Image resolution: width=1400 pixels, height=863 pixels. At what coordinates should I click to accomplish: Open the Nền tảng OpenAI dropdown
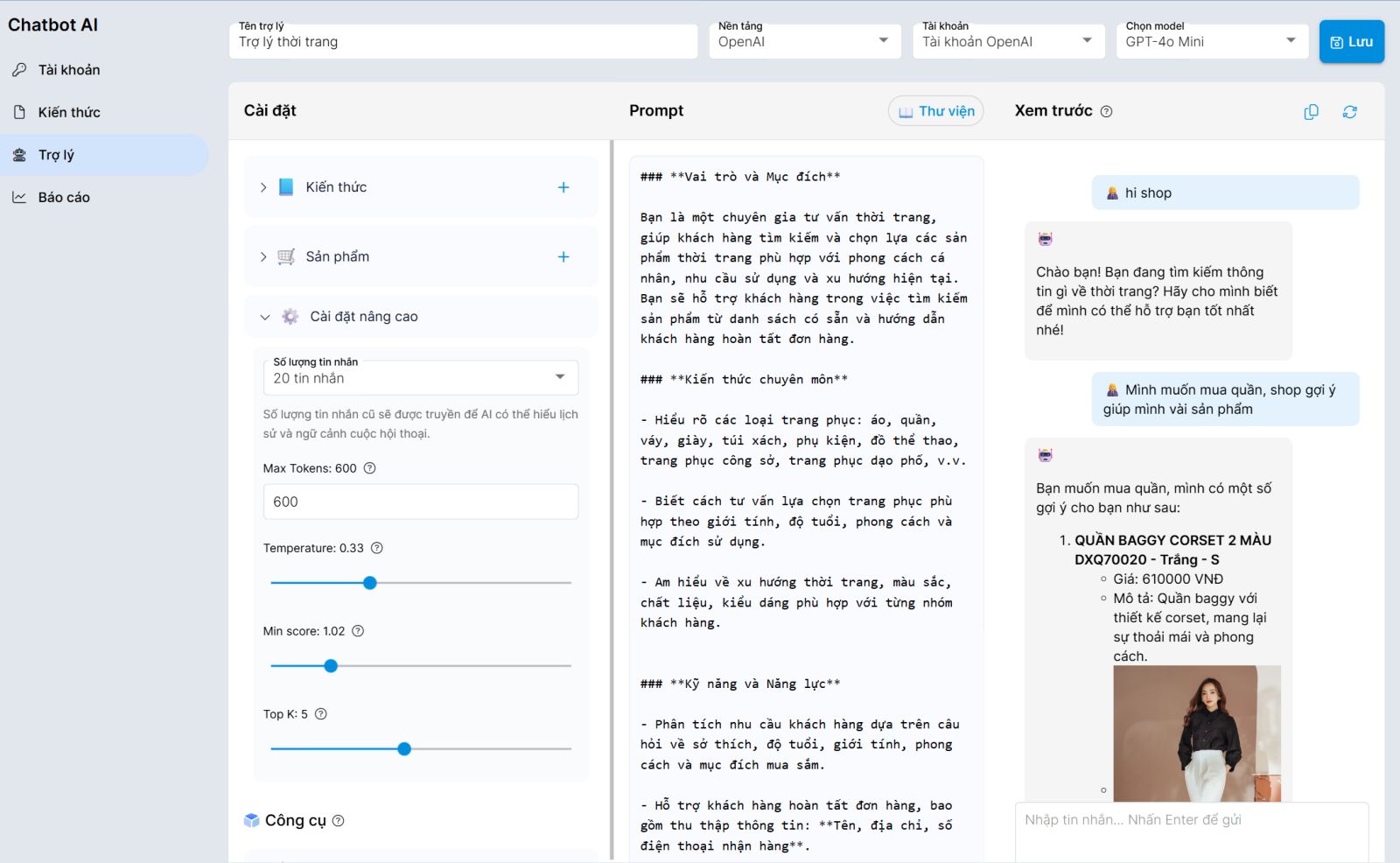[x=805, y=41]
